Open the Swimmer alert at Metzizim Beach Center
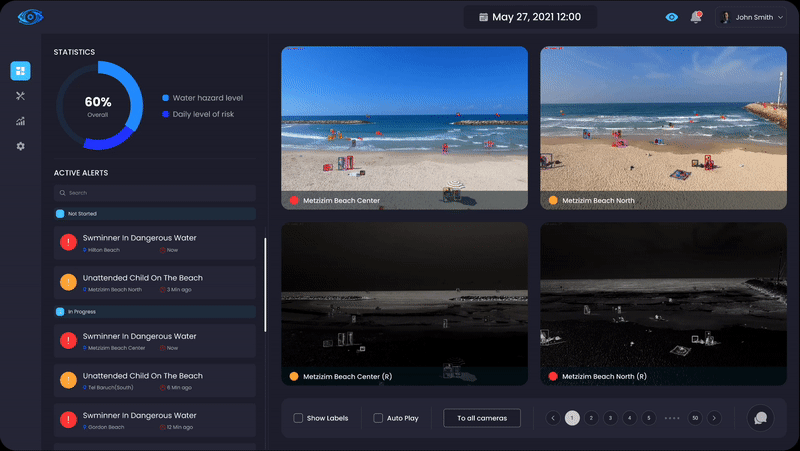This screenshot has width=800, height=451. 155,341
